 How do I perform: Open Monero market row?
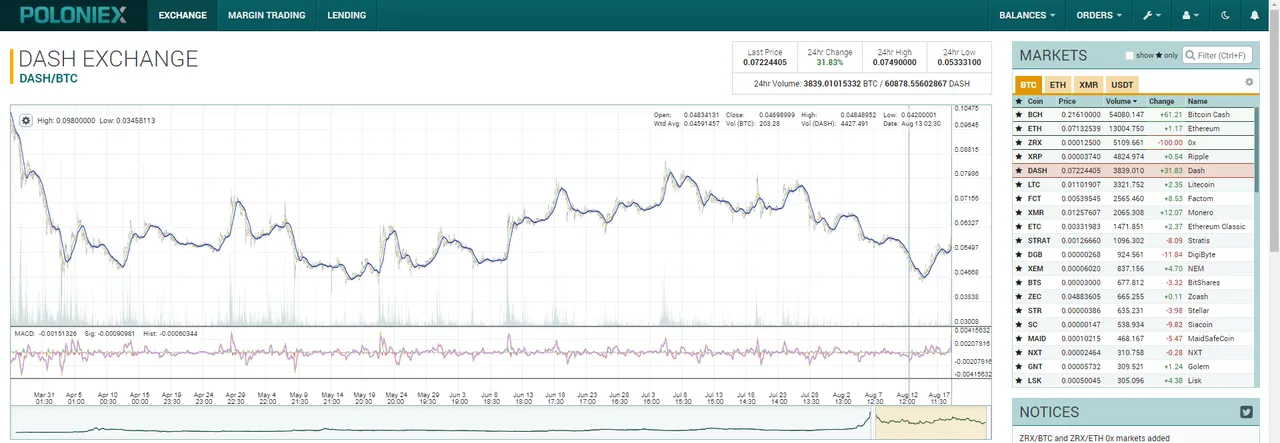pos(1135,213)
